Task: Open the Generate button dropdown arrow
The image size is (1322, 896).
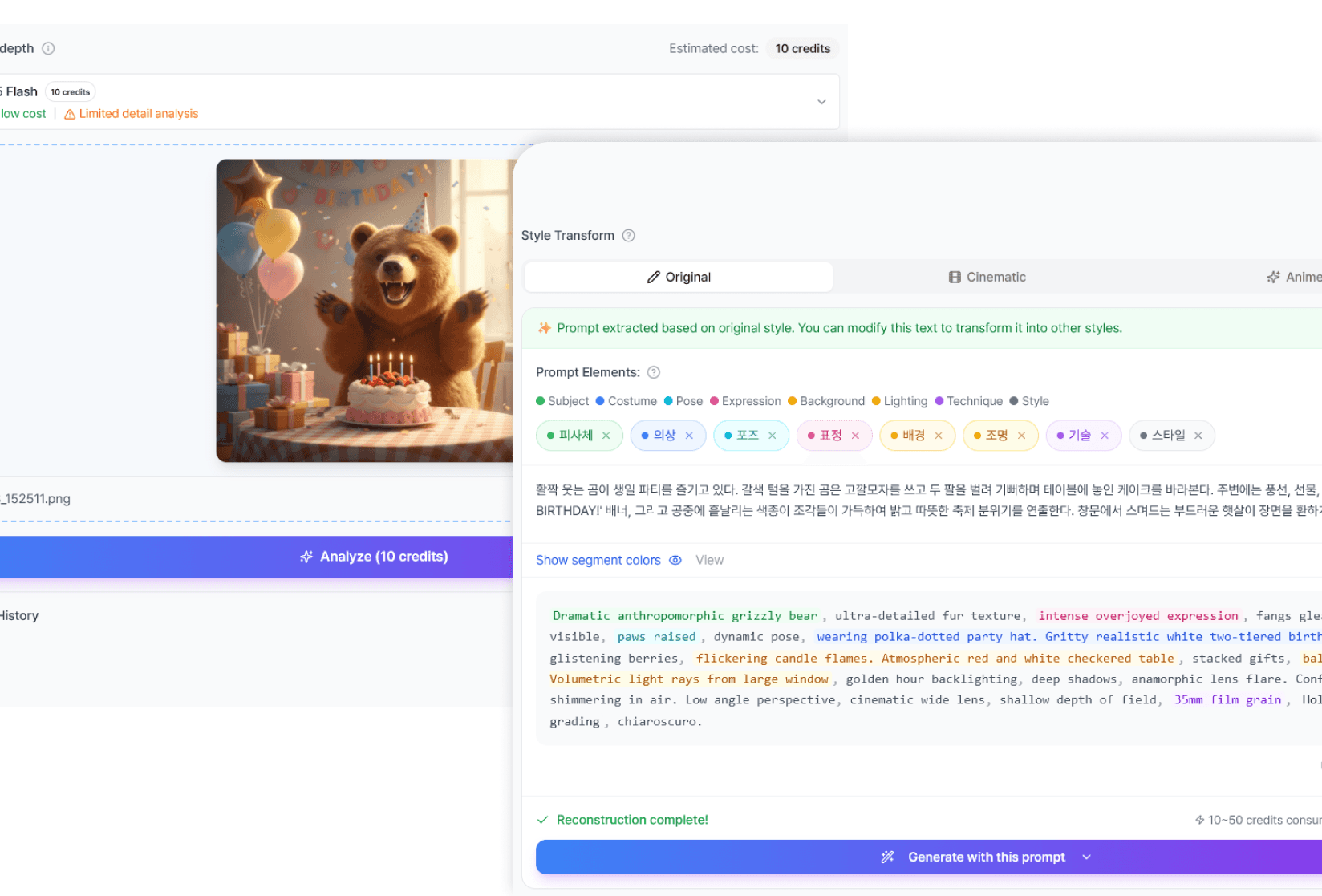Action: [x=1087, y=857]
